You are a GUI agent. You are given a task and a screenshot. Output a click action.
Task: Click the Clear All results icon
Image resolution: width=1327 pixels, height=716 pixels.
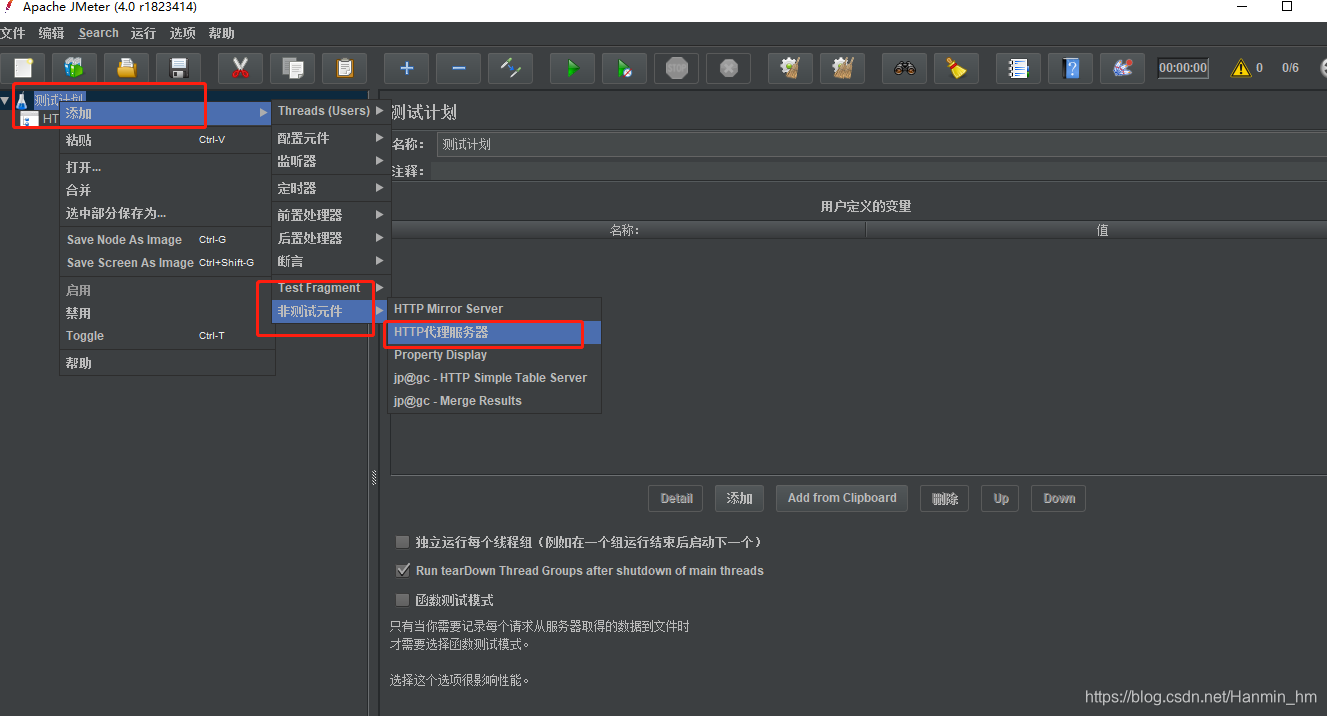(x=842, y=69)
